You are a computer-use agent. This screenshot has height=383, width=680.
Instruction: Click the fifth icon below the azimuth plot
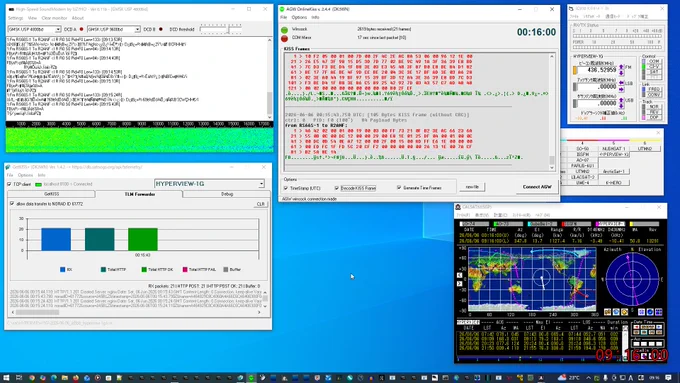[x=650, y=312]
